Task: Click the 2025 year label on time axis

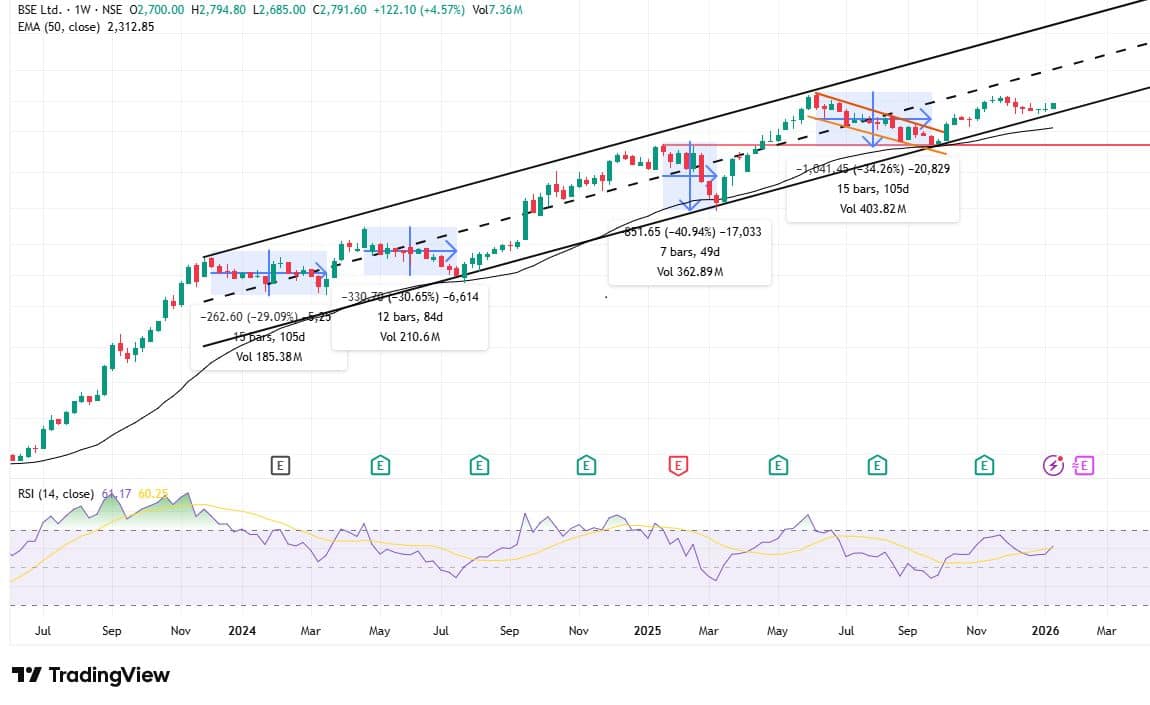Action: click(x=648, y=631)
